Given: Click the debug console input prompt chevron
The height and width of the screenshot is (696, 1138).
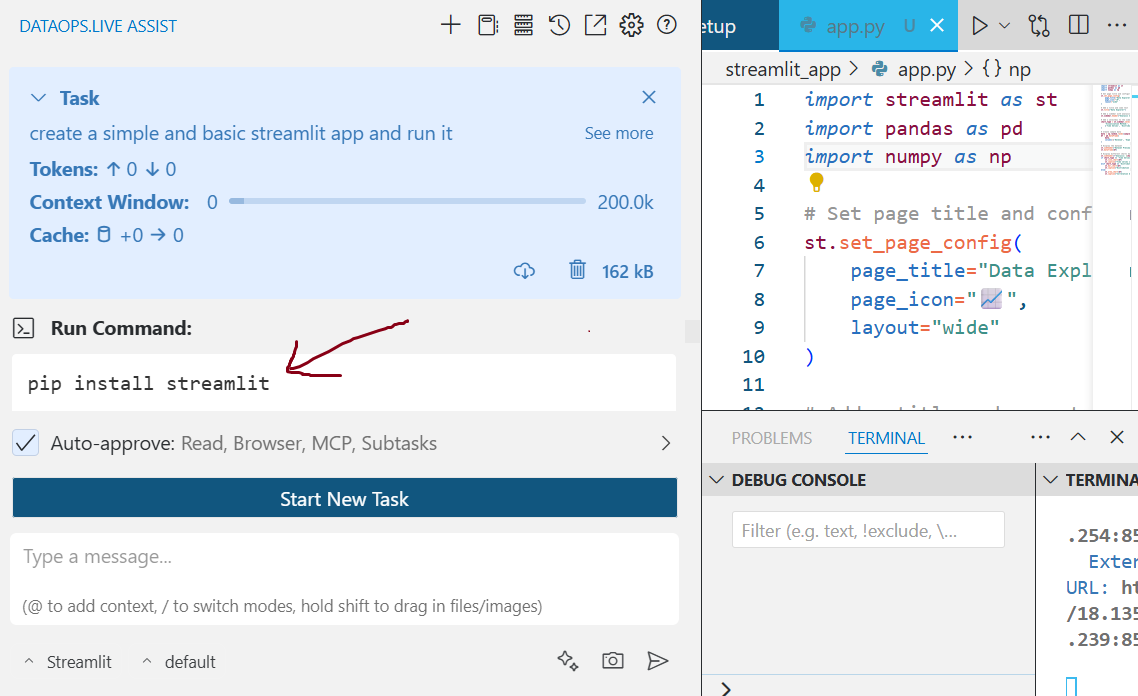Looking at the screenshot, I should pyautogui.click(x=726, y=688).
